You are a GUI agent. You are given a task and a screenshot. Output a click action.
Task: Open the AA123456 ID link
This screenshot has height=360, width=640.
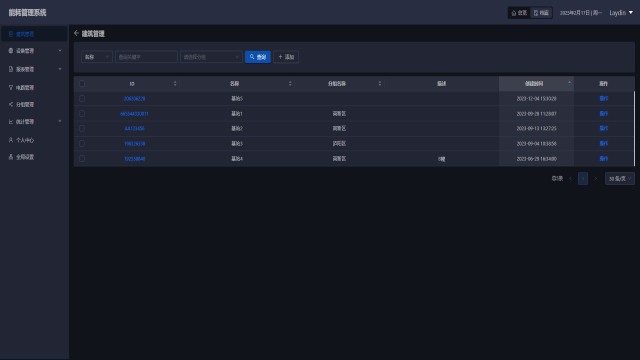[134, 128]
